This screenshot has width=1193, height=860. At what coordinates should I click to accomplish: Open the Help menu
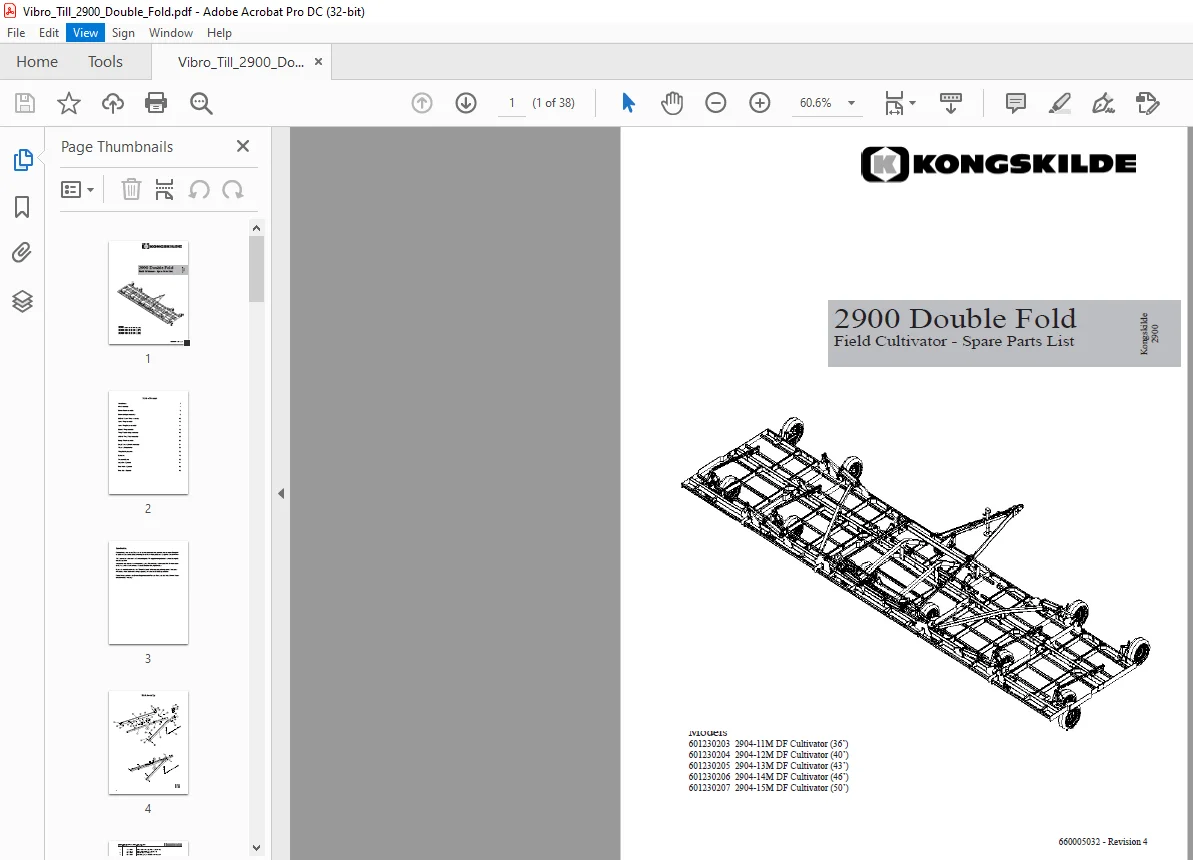219,33
